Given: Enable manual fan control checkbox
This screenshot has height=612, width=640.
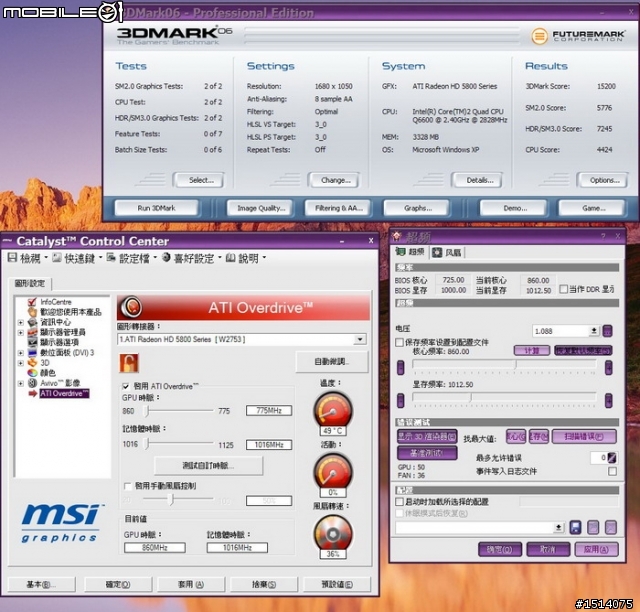Looking at the screenshot, I should 127,486.
